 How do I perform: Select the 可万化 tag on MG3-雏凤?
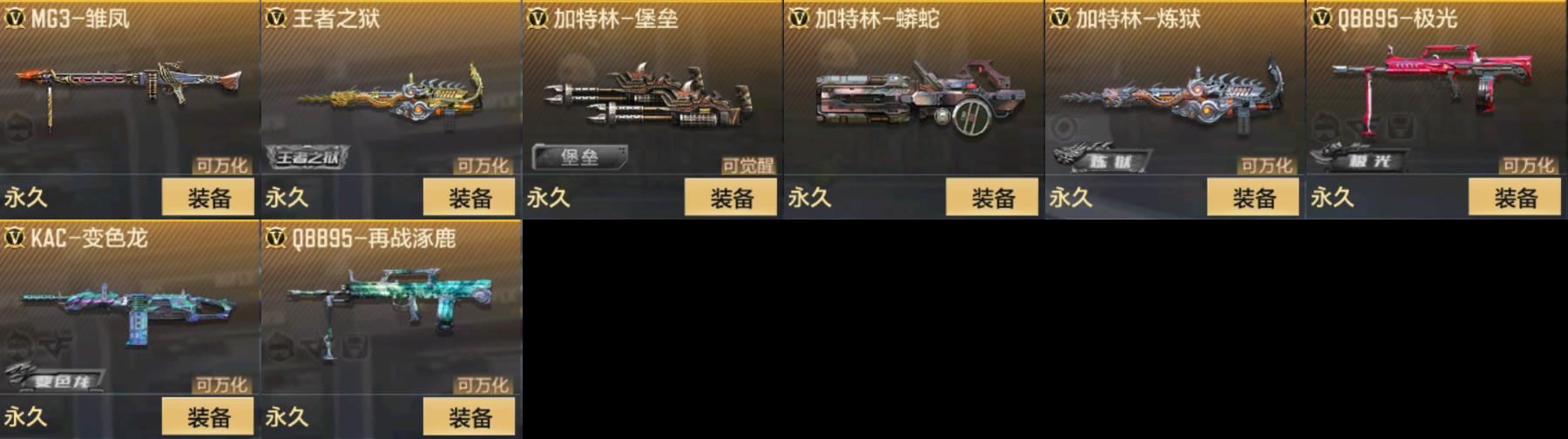[221, 165]
